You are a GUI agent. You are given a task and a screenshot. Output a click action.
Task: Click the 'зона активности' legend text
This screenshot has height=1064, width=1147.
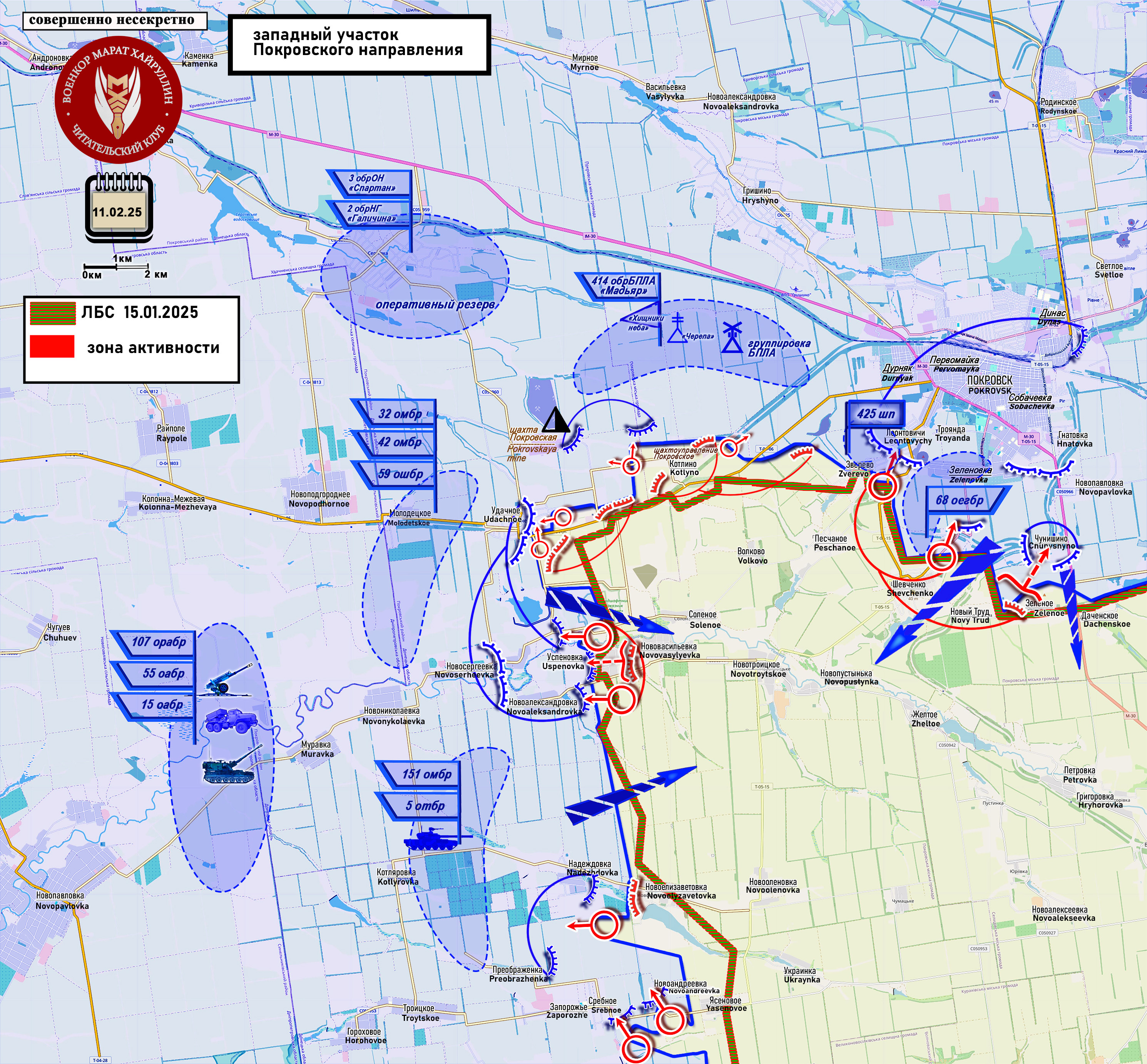tap(153, 348)
